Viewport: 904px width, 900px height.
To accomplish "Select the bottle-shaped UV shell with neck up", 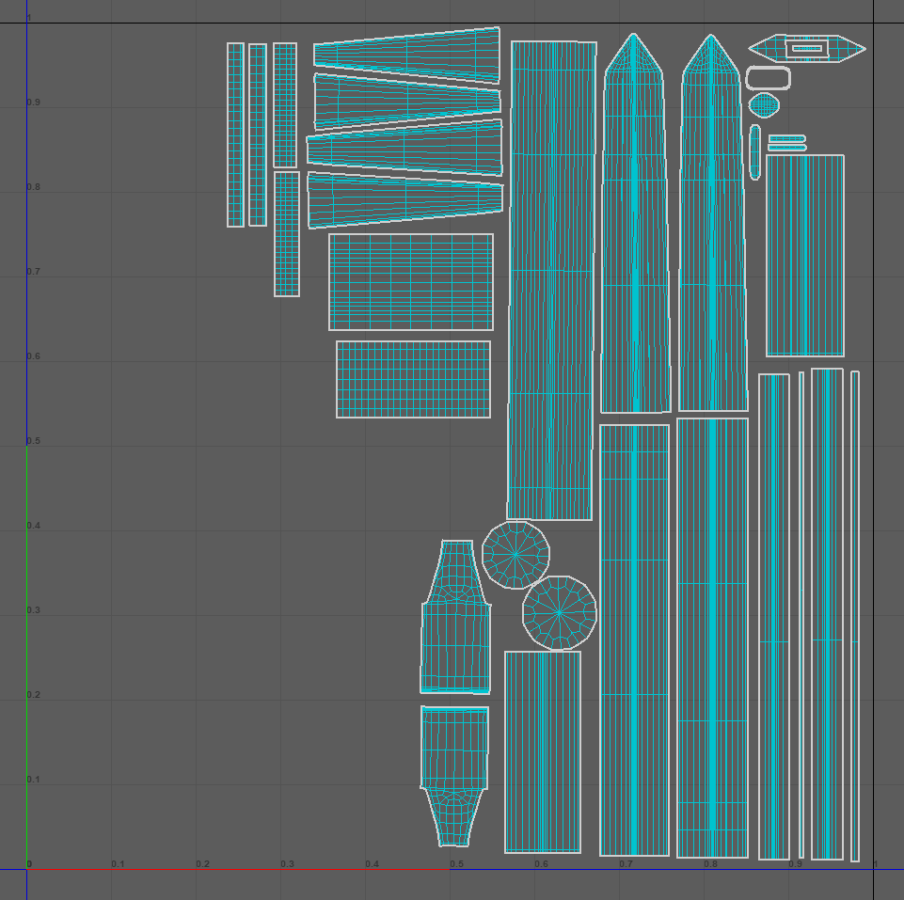I will click(455, 616).
